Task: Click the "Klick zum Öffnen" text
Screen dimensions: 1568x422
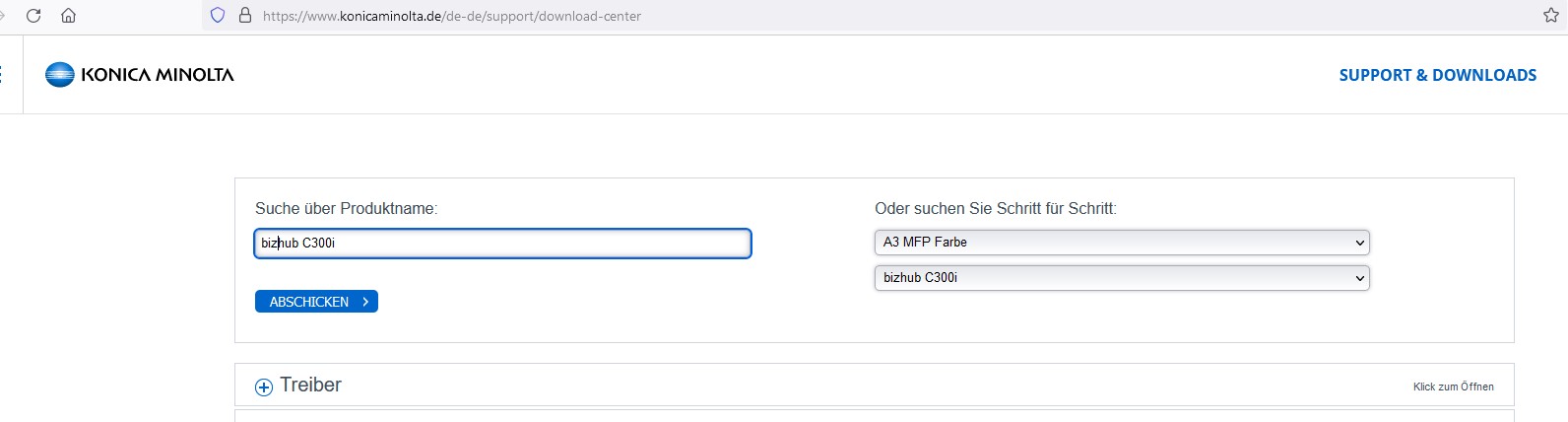Action: [x=1453, y=387]
